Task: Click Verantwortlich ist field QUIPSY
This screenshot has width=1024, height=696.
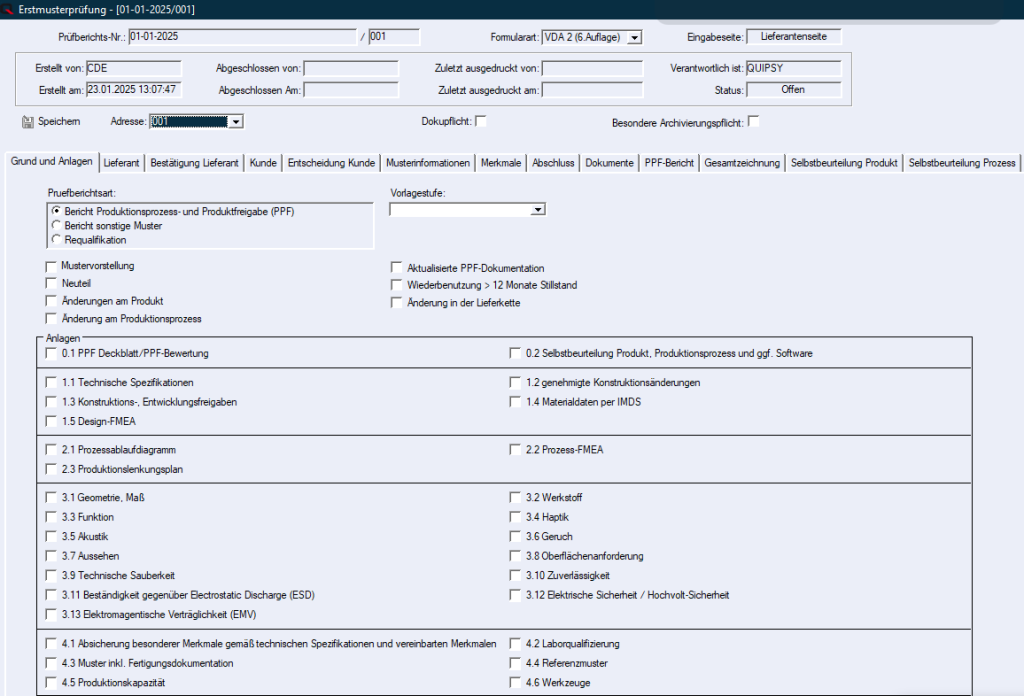Action: pyautogui.click(x=793, y=69)
